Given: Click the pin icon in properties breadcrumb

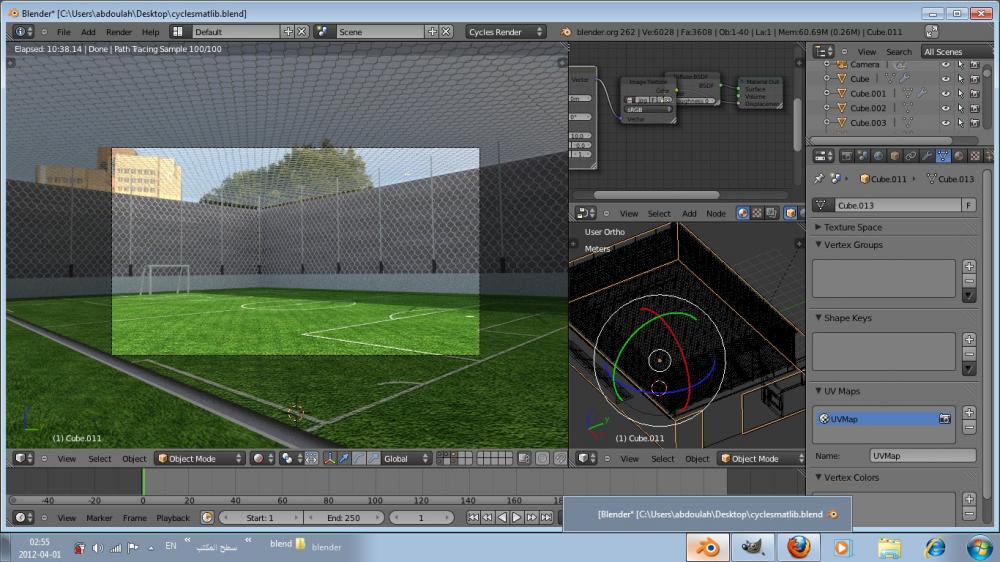Looking at the screenshot, I should coord(820,179).
